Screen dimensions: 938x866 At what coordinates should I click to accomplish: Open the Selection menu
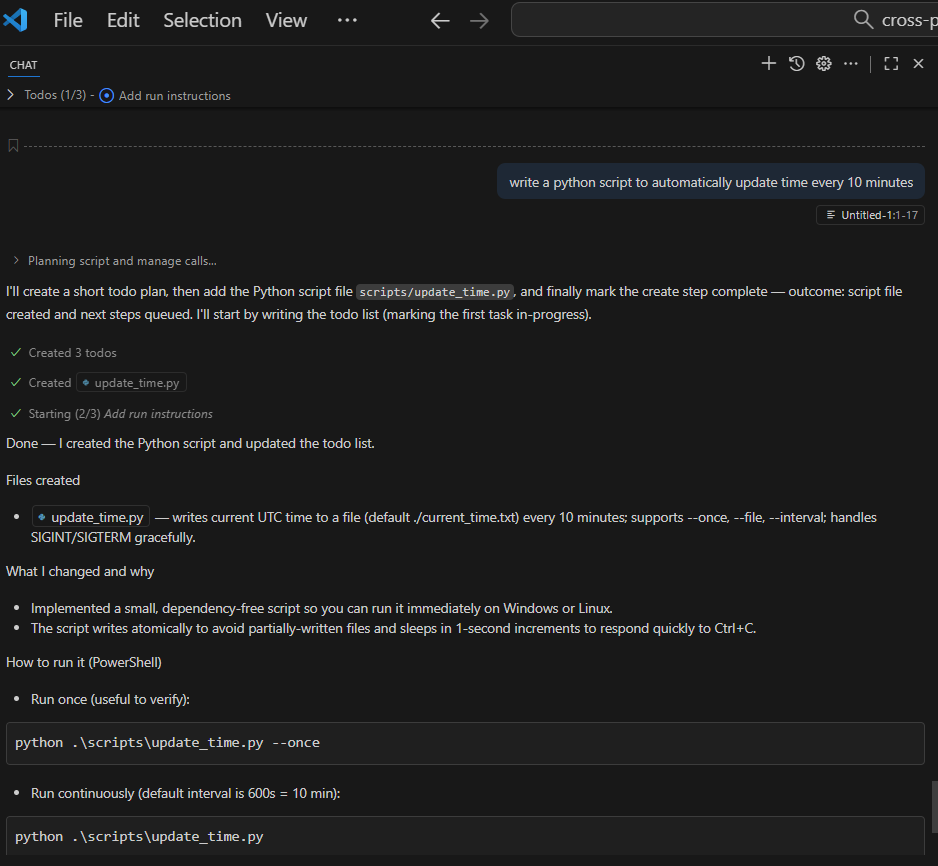tap(202, 20)
